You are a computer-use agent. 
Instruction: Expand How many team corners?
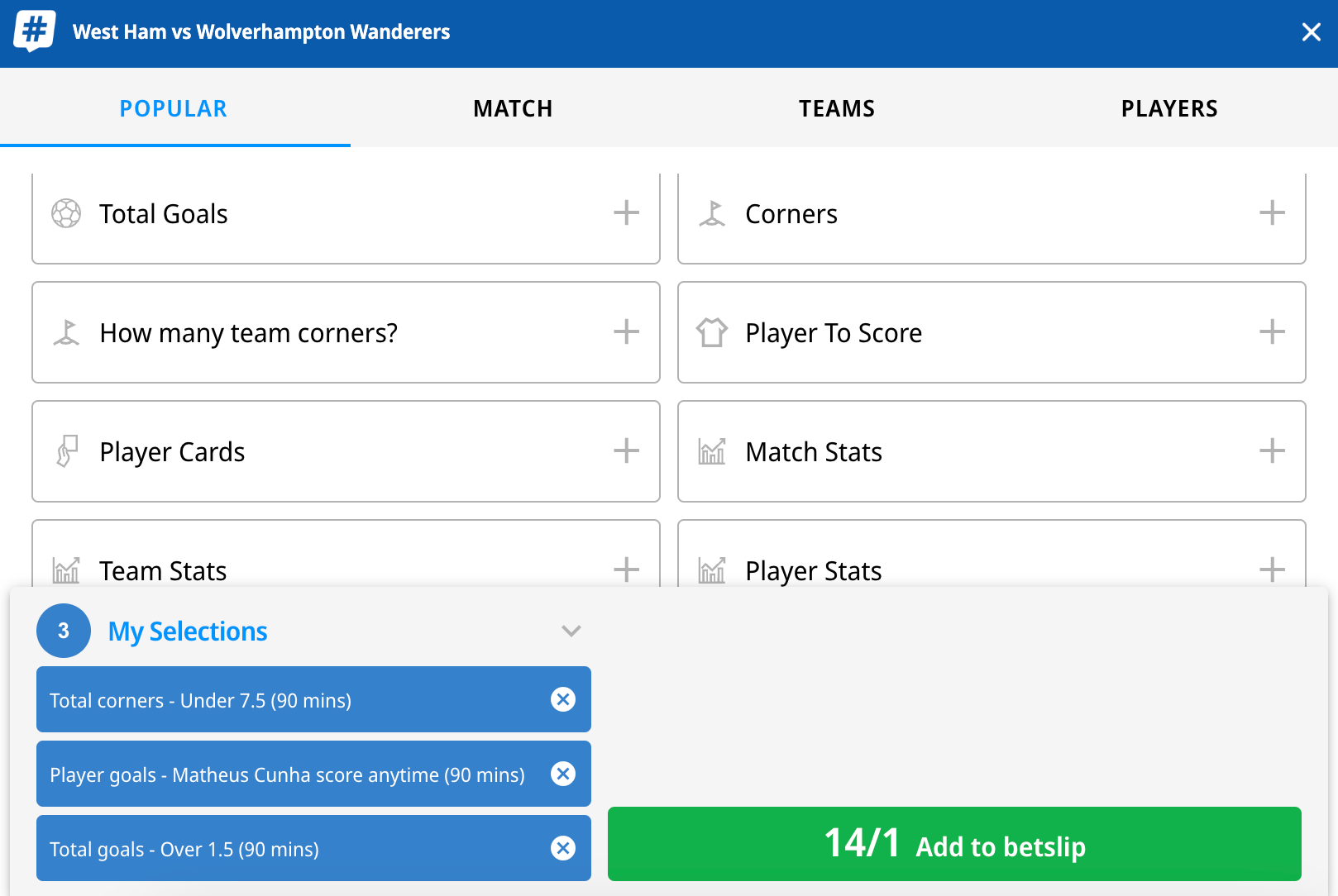tap(626, 331)
